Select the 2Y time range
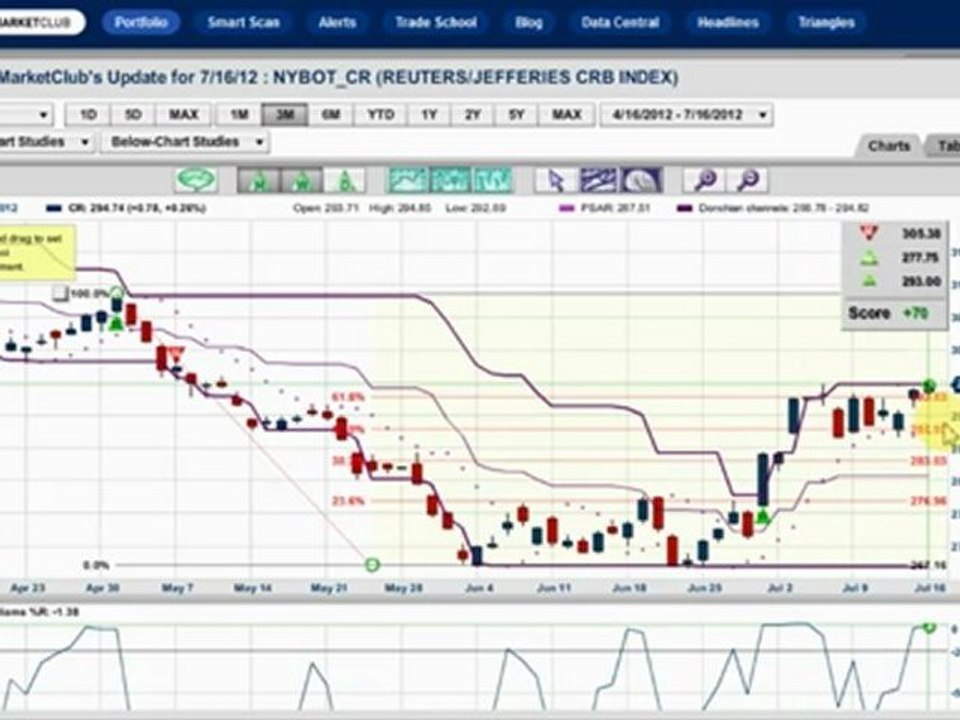This screenshot has width=960, height=720. [473, 114]
